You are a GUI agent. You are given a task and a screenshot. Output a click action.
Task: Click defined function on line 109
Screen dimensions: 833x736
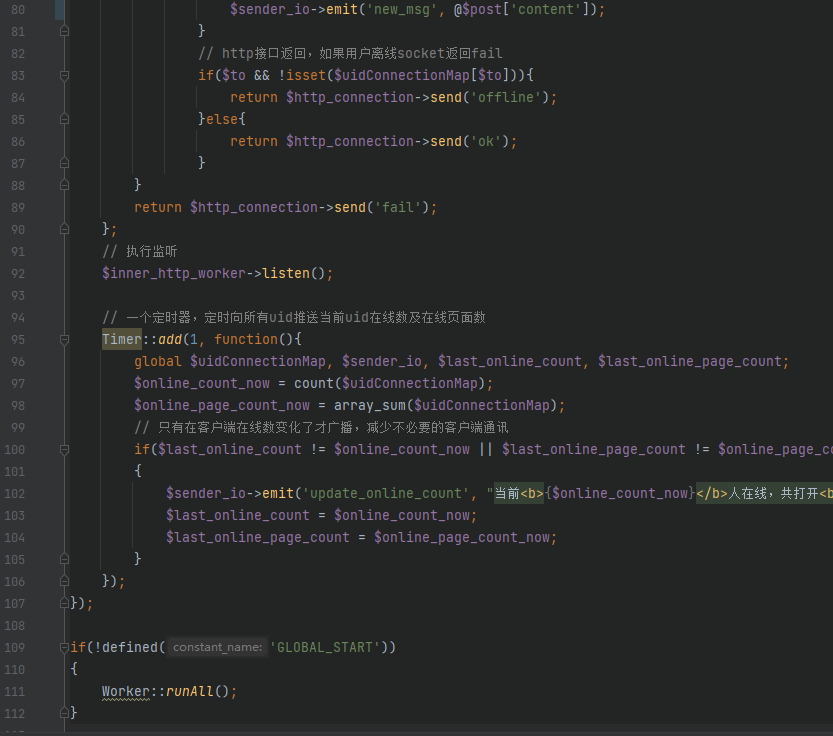[130, 647]
